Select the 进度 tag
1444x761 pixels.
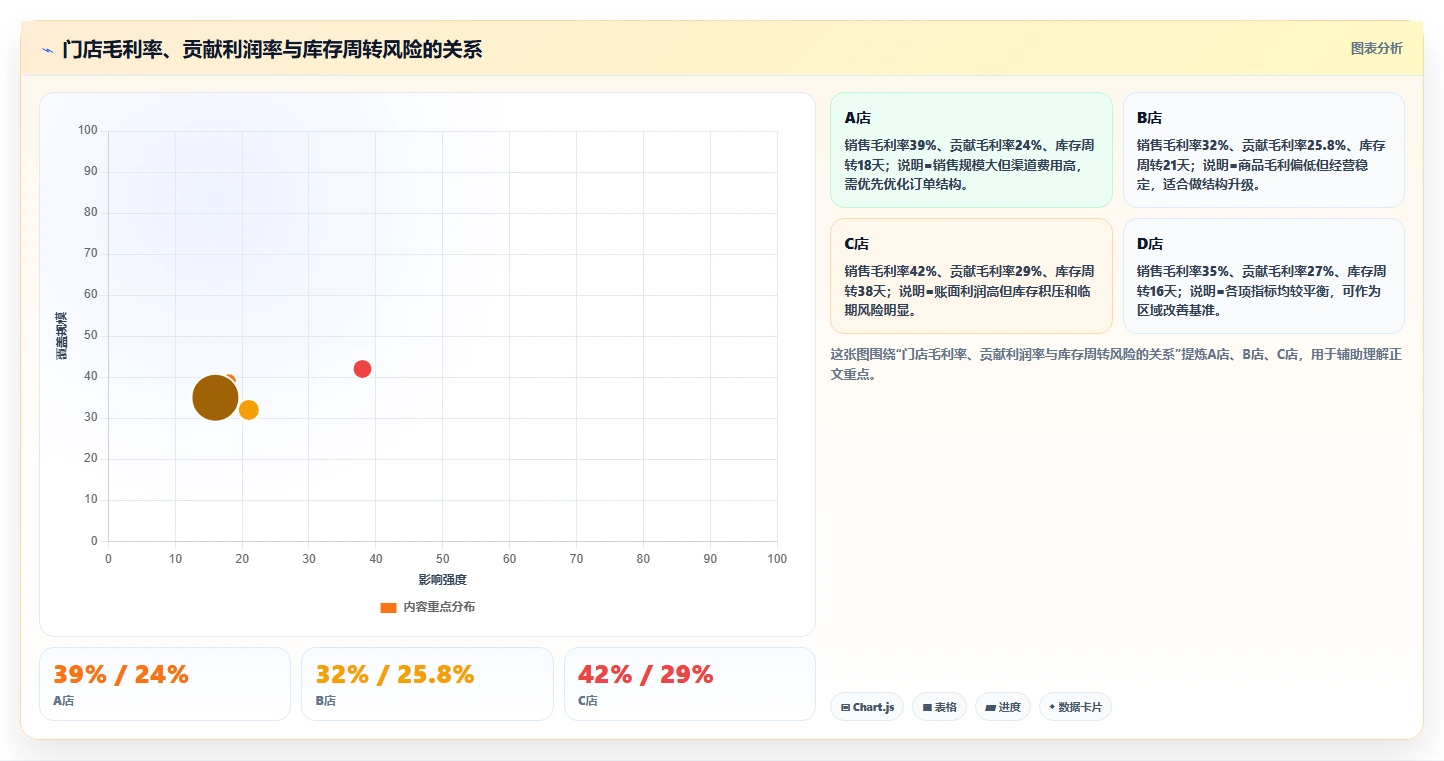click(x=1003, y=707)
